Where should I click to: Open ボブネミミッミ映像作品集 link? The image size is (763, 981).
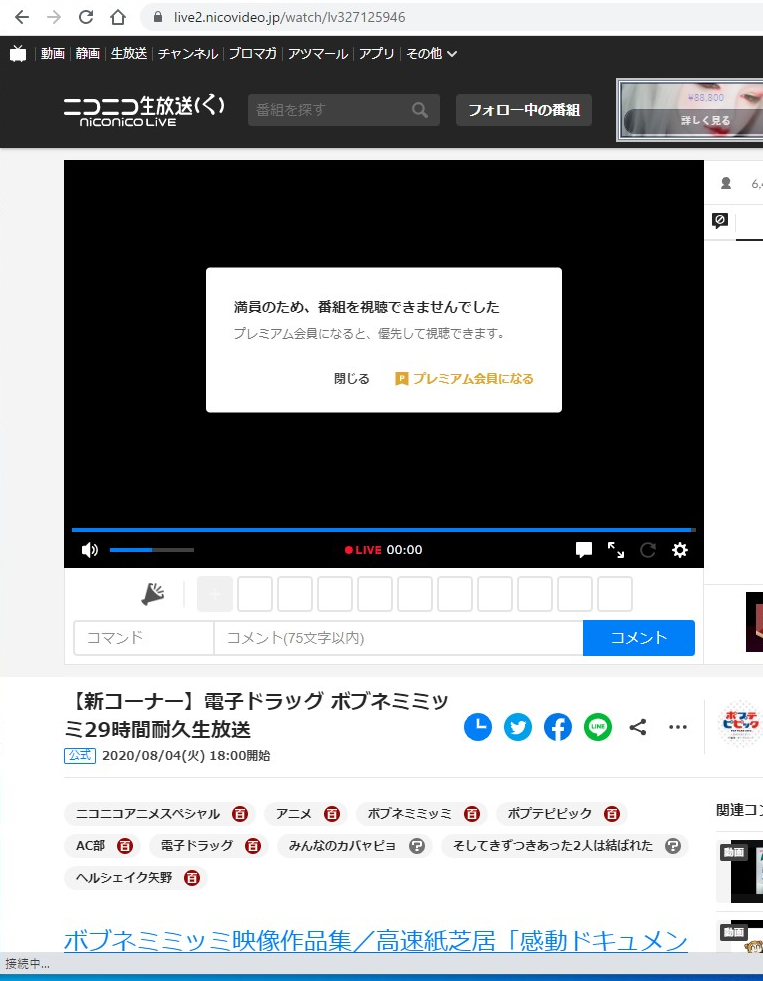[376, 941]
